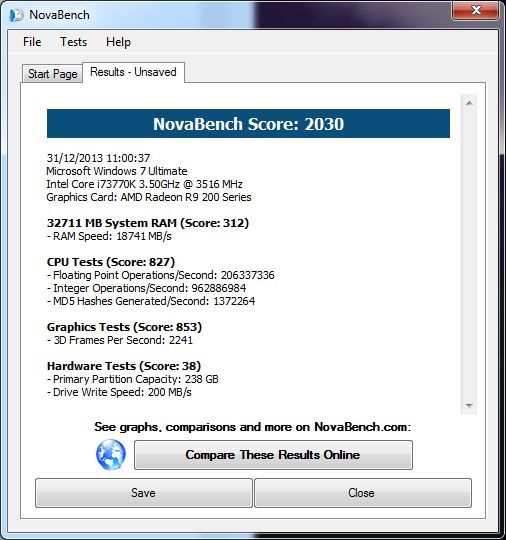Screen dimensions: 506x540
Task: Click the Intel Core i73770K processor line
Action: click(x=145, y=184)
